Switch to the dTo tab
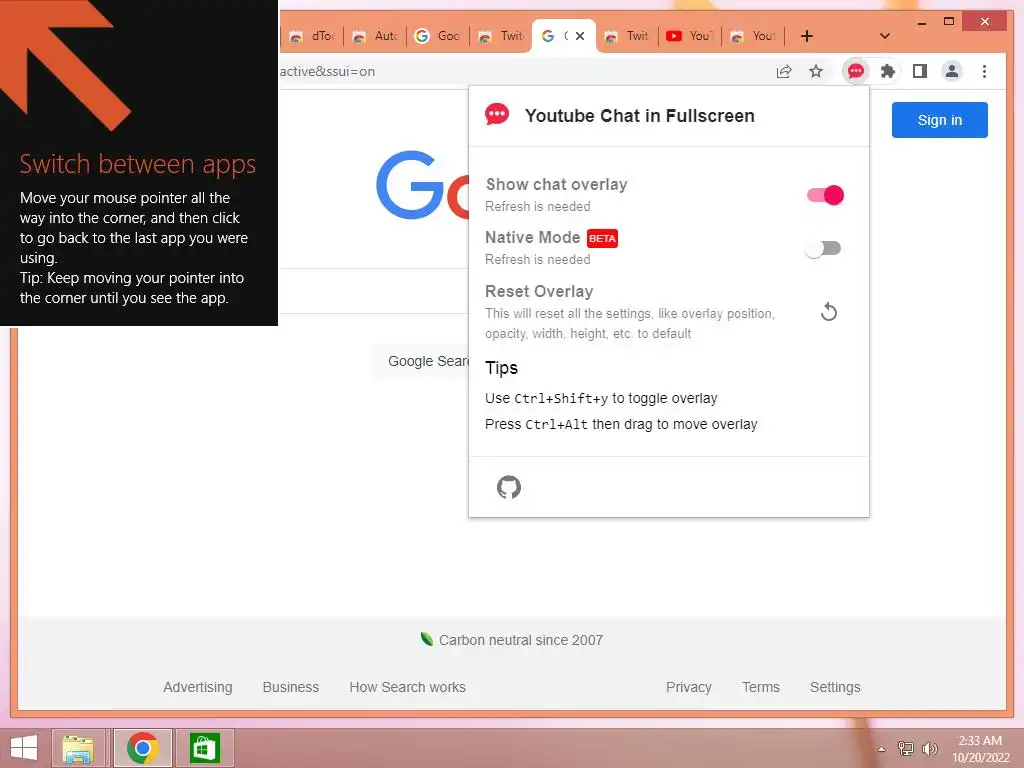Screen dimensions: 1024x768 point(312,36)
